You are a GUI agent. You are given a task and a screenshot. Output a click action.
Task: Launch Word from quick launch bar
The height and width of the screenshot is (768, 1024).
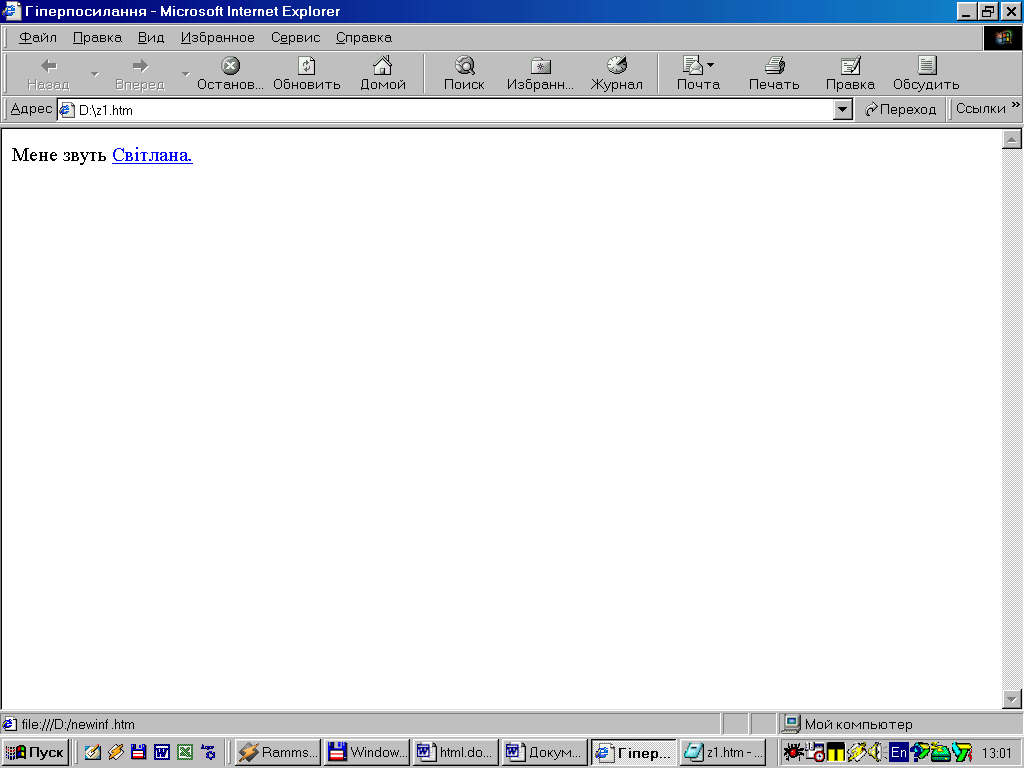(161, 752)
